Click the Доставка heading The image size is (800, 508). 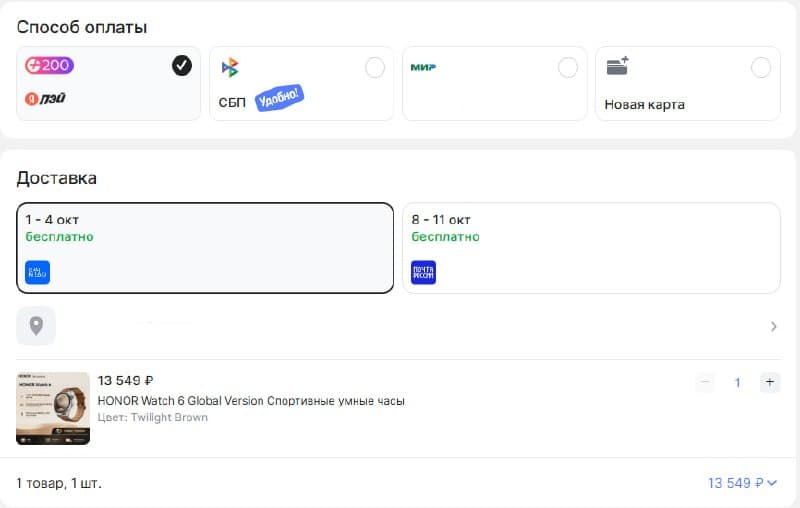[x=57, y=179]
